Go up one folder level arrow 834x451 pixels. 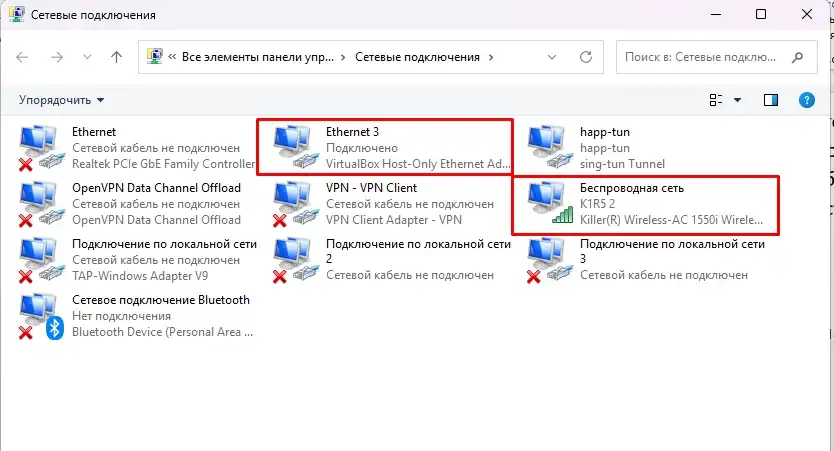pos(116,58)
